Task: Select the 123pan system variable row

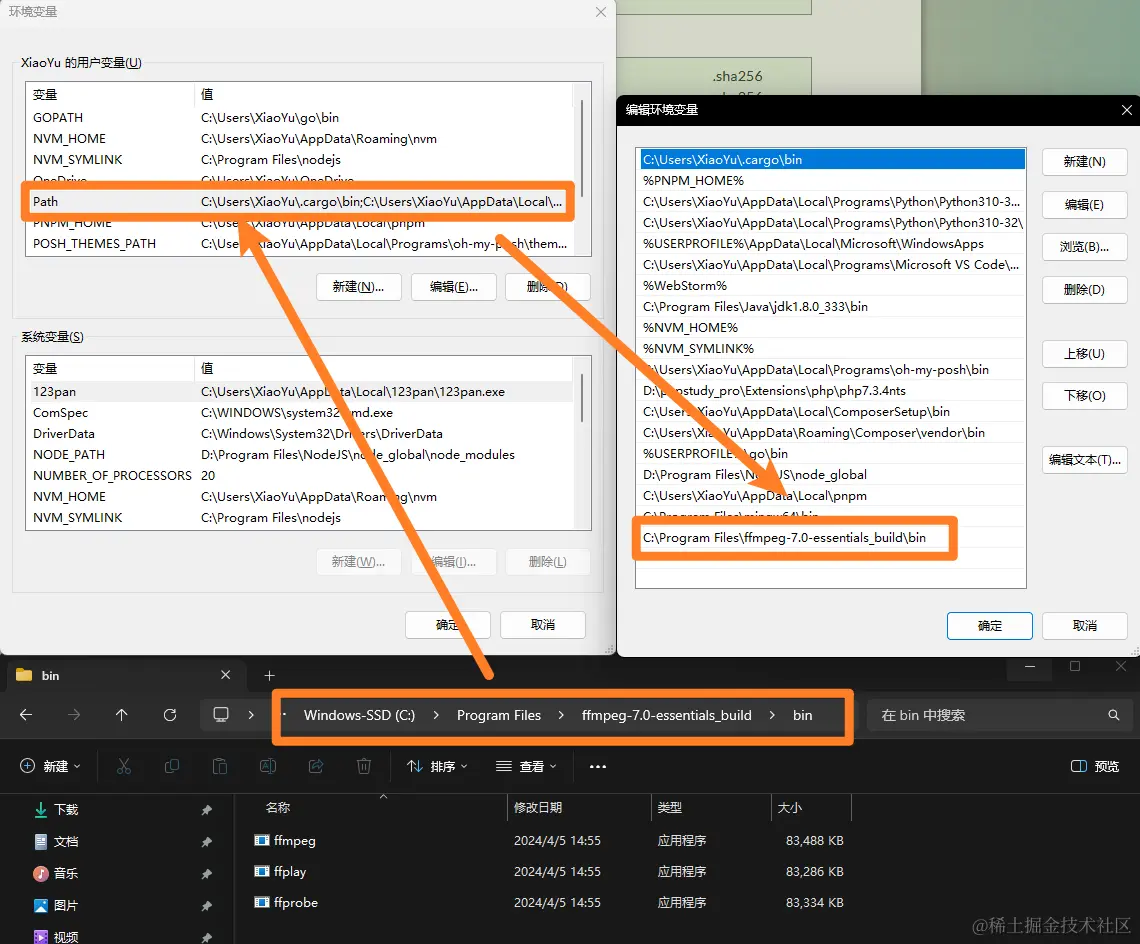Action: [299, 391]
